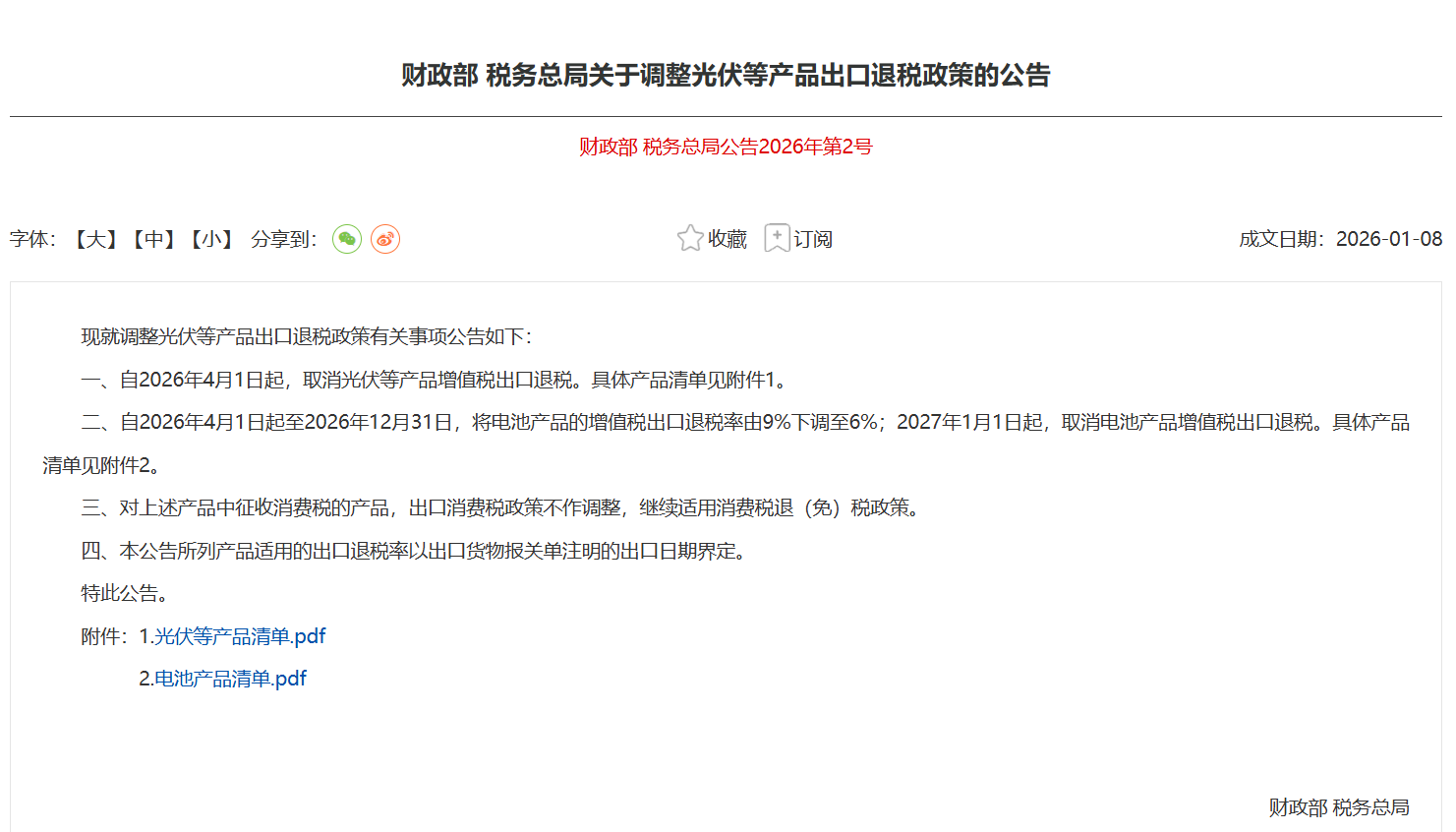Share the announcement via the WeChat icon
The width and height of the screenshot is (1456, 832).
(x=347, y=239)
